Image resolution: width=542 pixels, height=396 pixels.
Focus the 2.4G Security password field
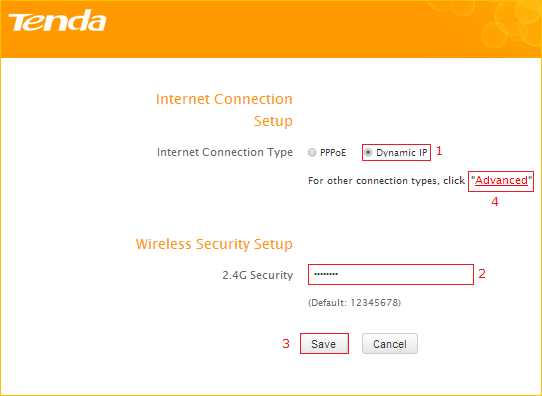point(391,274)
